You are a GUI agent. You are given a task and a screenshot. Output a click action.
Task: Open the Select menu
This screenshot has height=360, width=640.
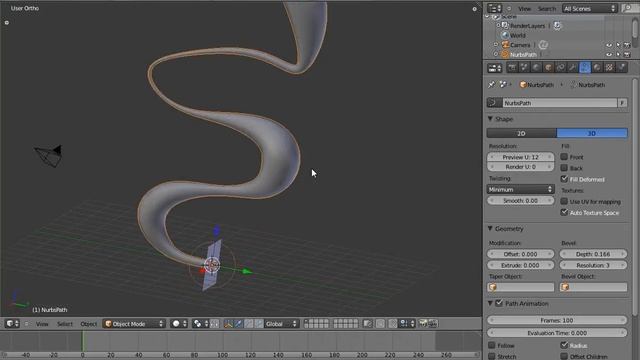point(64,324)
